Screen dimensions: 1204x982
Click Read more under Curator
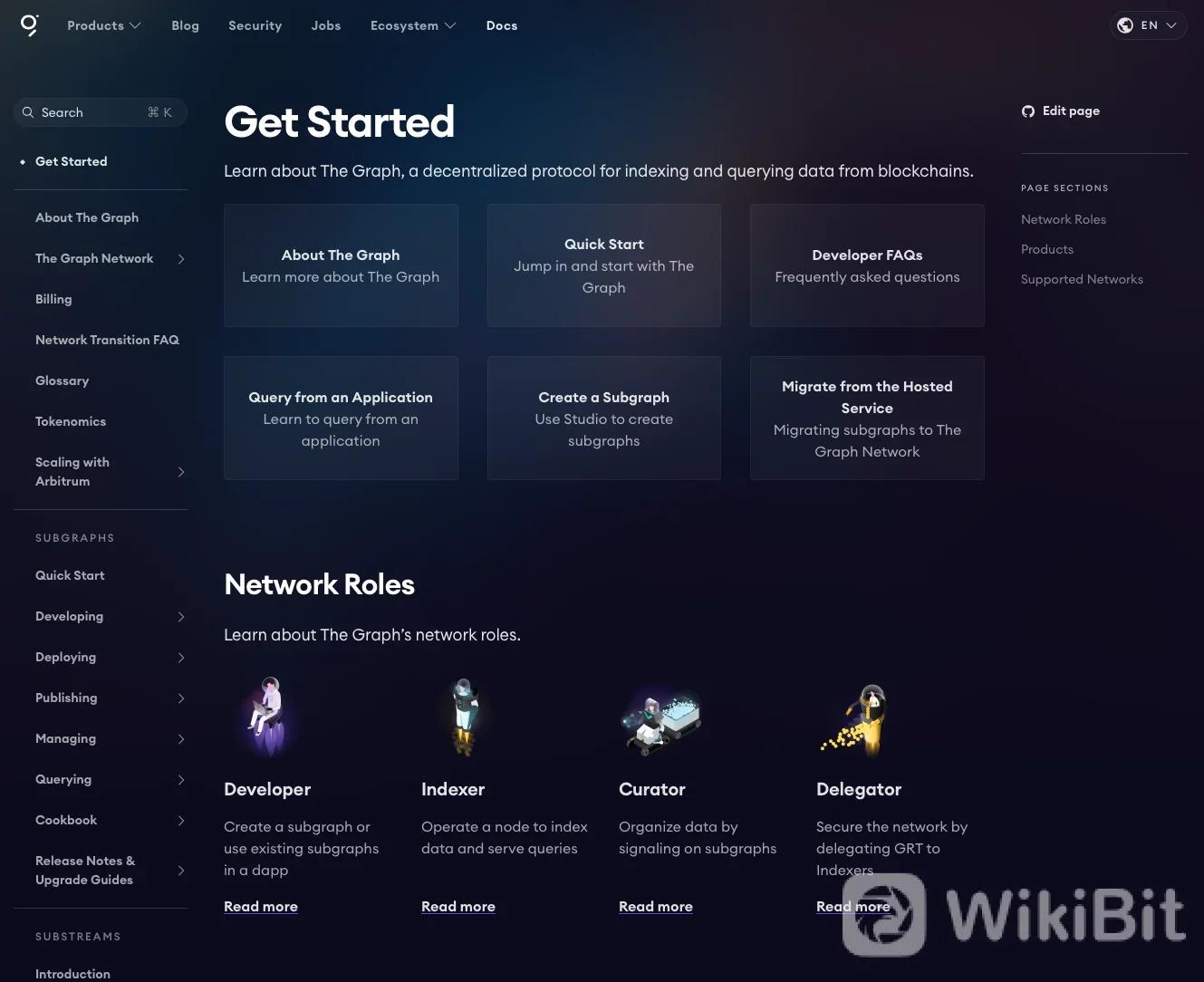tap(656, 907)
